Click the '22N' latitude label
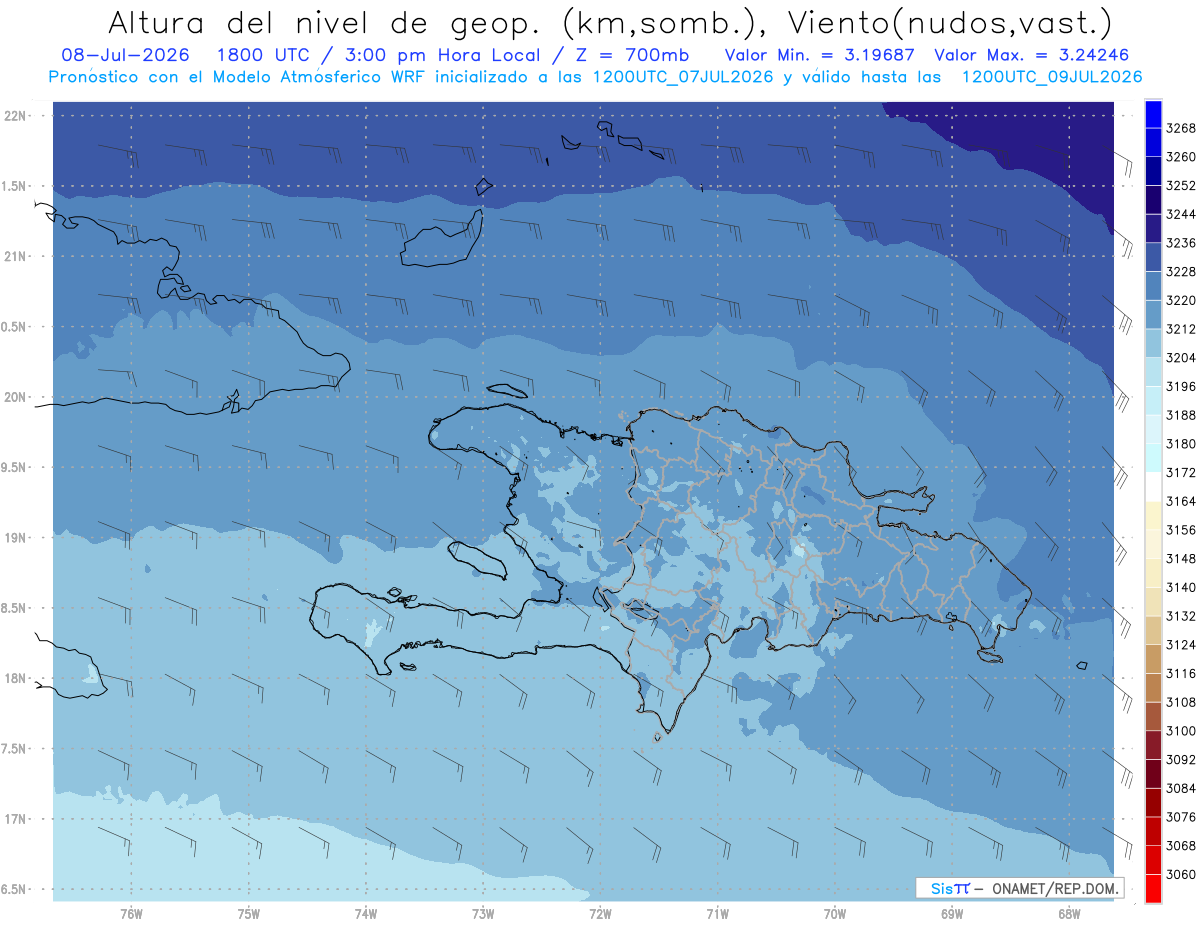Viewport: 1200px width, 927px height. (x=15, y=115)
